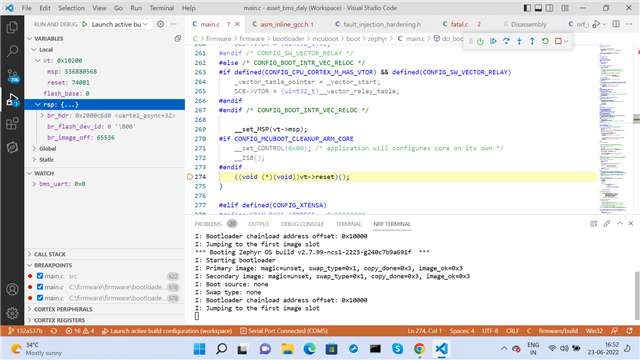This screenshot has height=360, width=640.
Task: Open launch.json with the gear icon
Action: coord(160,24)
